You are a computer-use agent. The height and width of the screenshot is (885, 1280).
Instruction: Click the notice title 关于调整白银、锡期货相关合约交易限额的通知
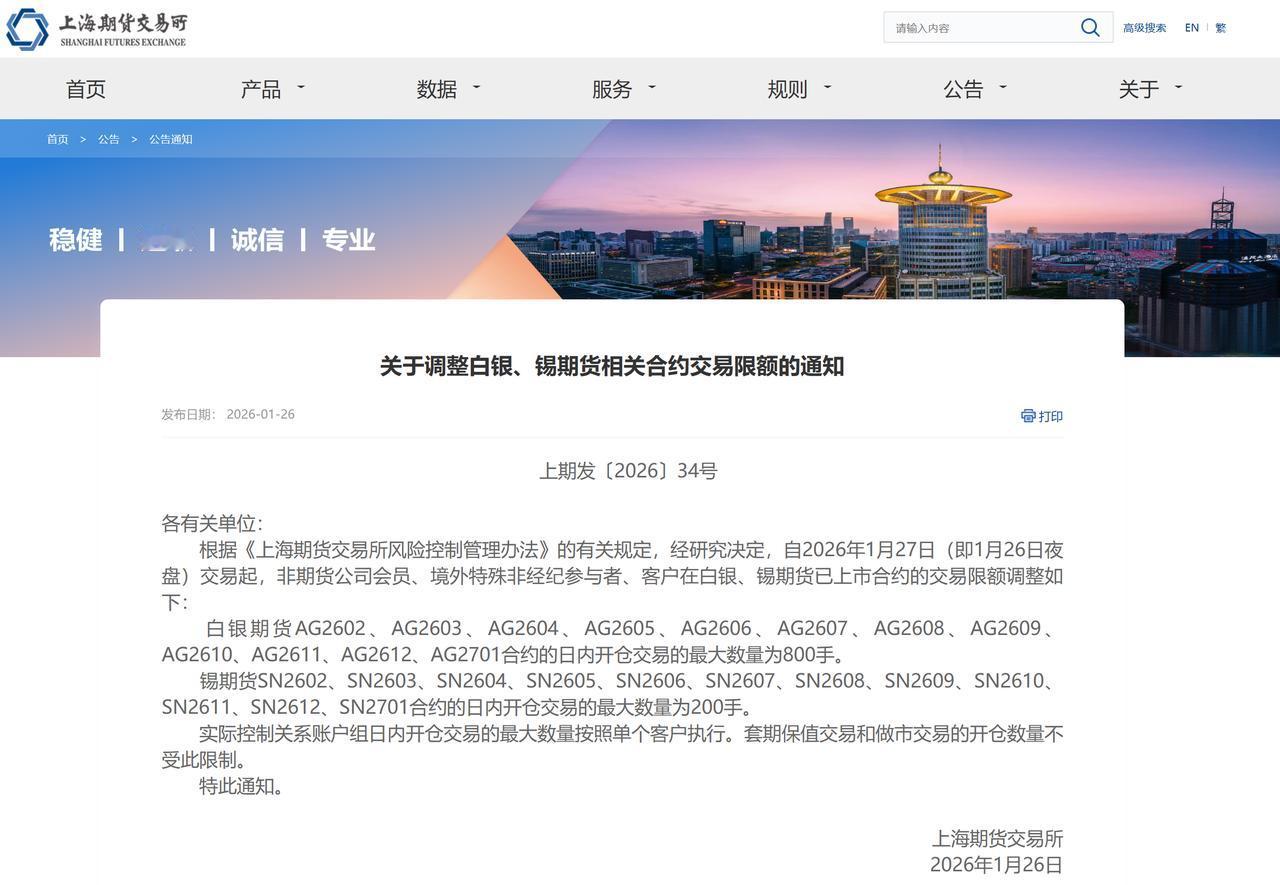612,366
